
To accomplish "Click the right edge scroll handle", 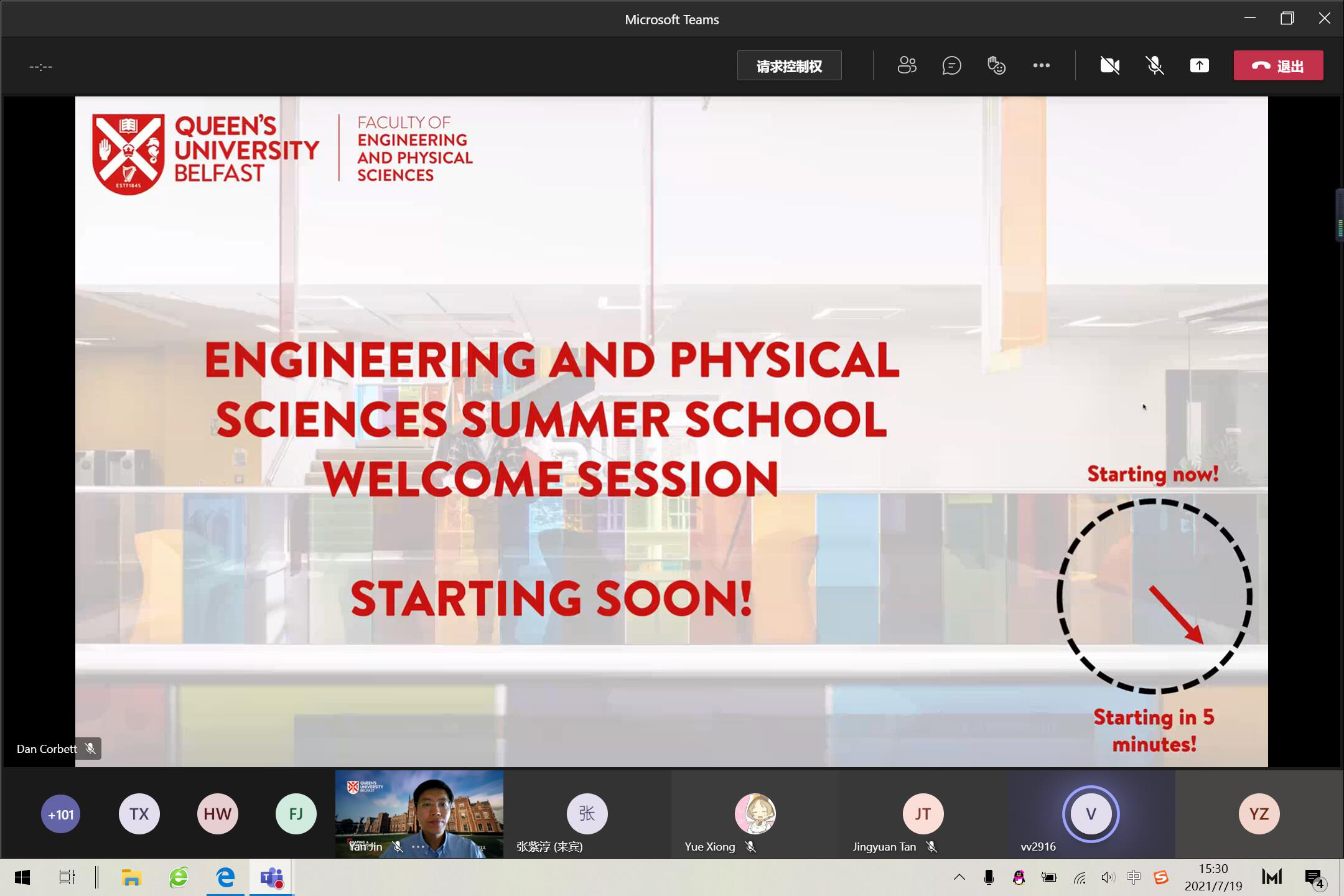I will click(1339, 215).
